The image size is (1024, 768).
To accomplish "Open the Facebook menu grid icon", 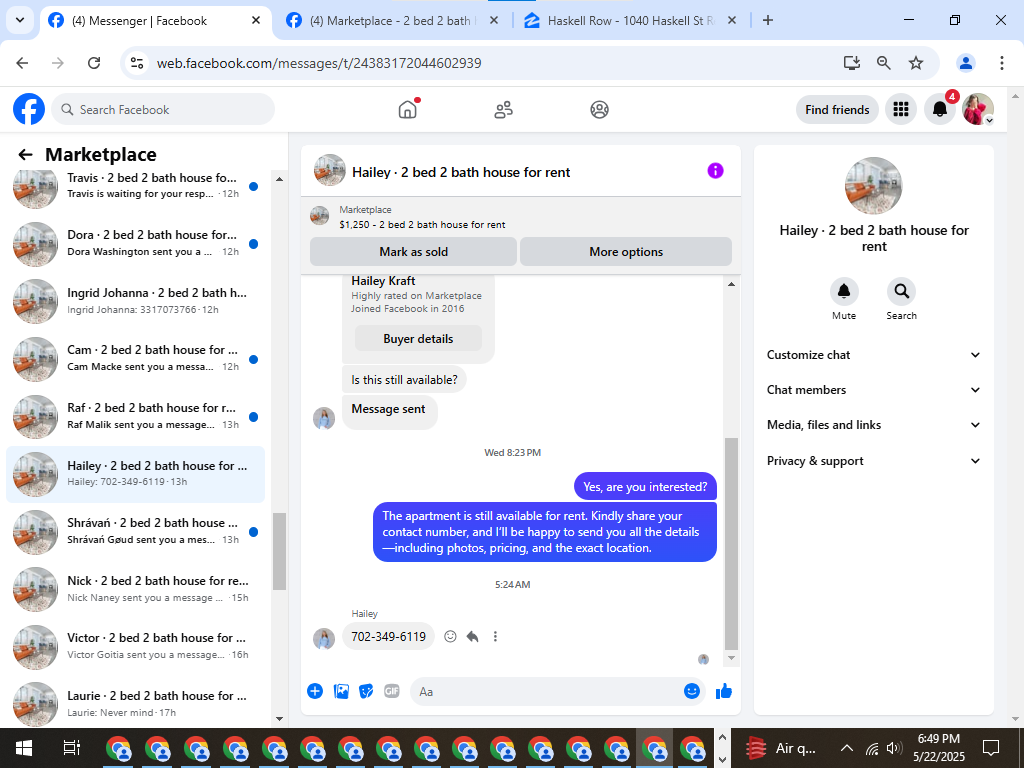I will 901,109.
